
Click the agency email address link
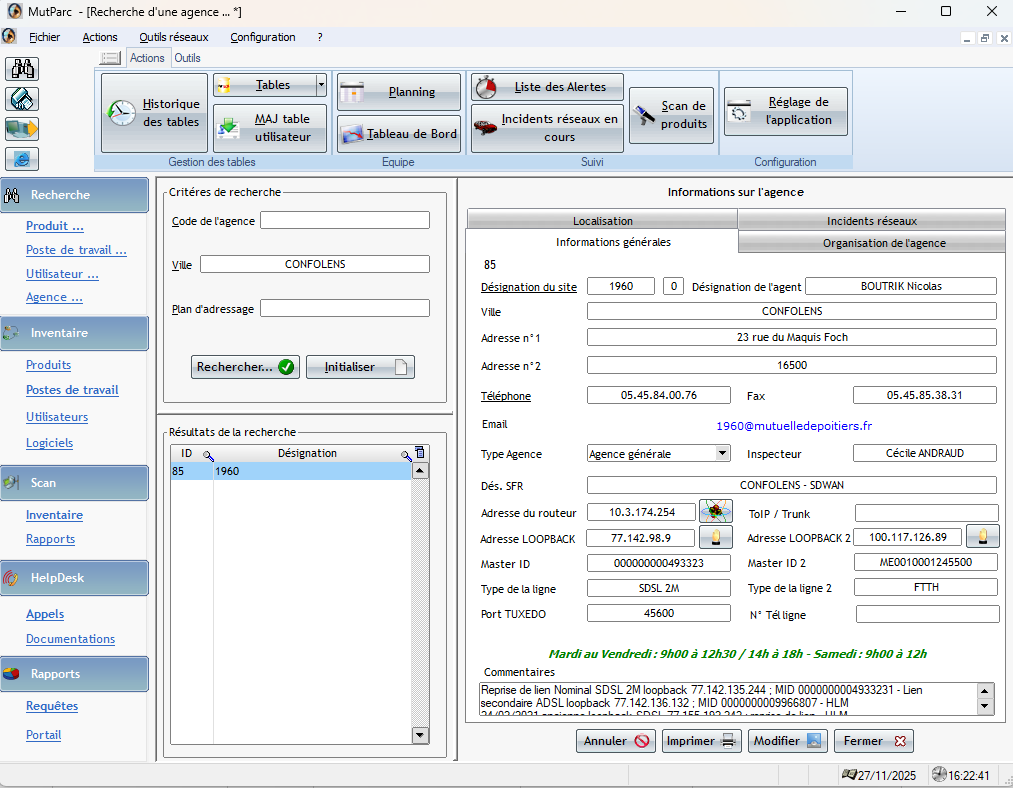pyautogui.click(x=793, y=425)
